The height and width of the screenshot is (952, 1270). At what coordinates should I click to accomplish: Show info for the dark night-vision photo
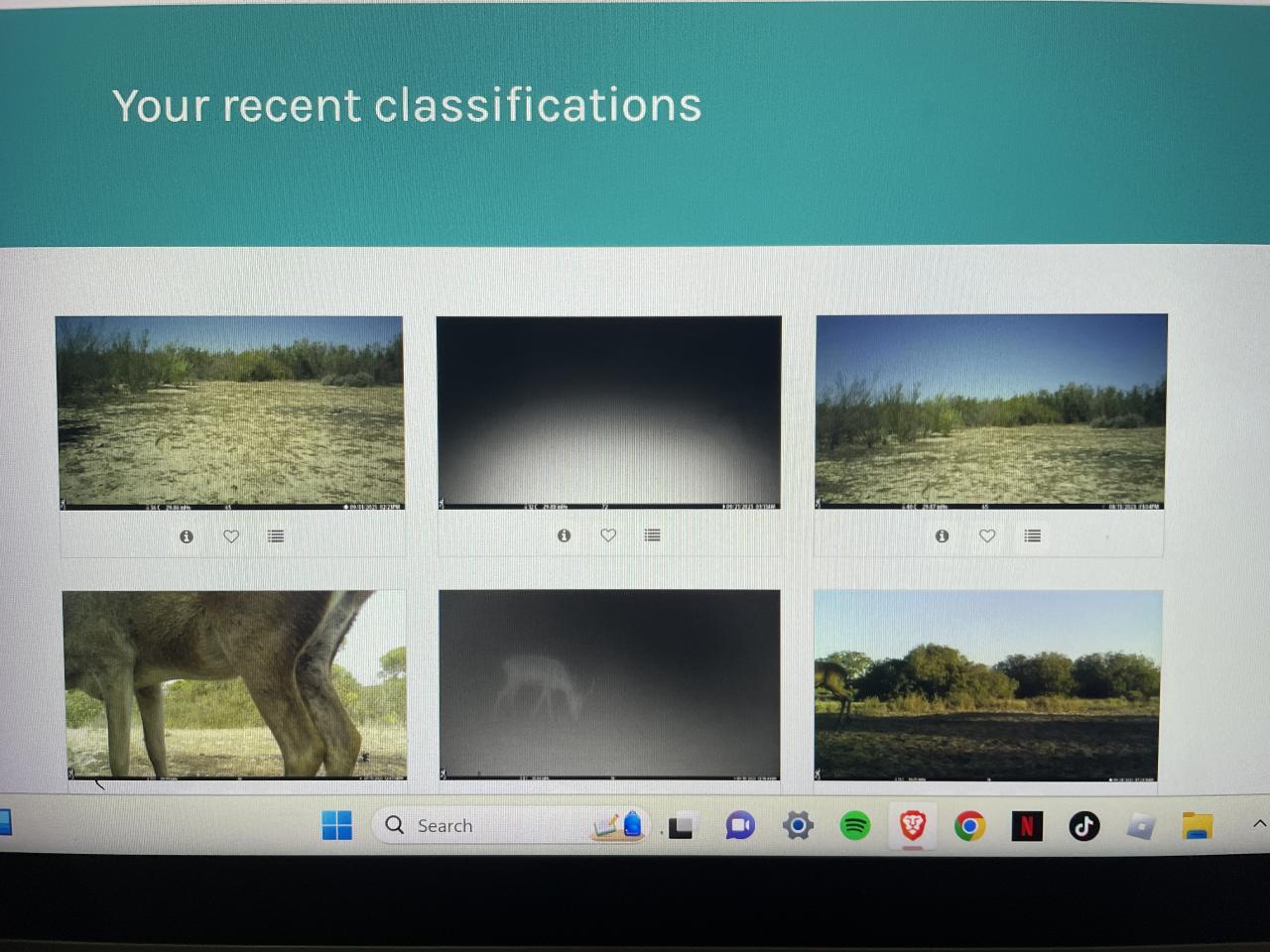[565, 535]
